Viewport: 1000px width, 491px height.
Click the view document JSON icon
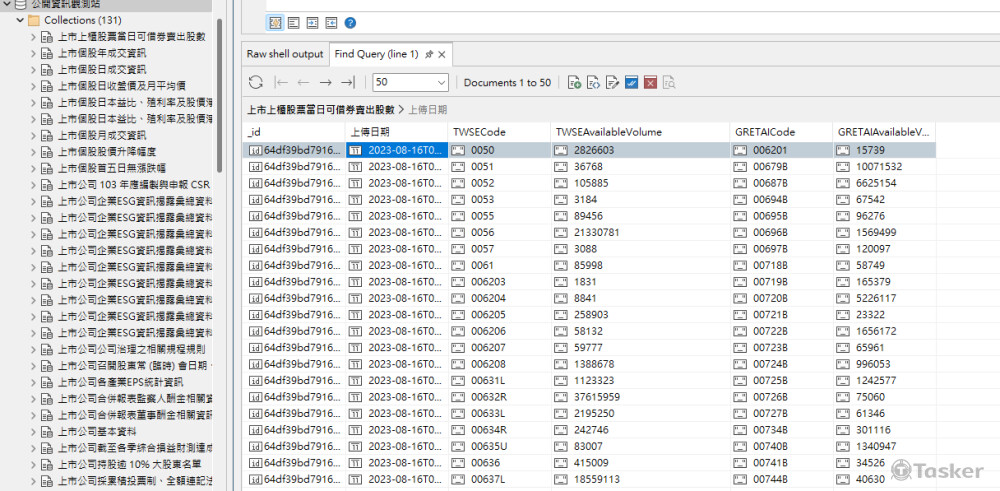(x=593, y=83)
